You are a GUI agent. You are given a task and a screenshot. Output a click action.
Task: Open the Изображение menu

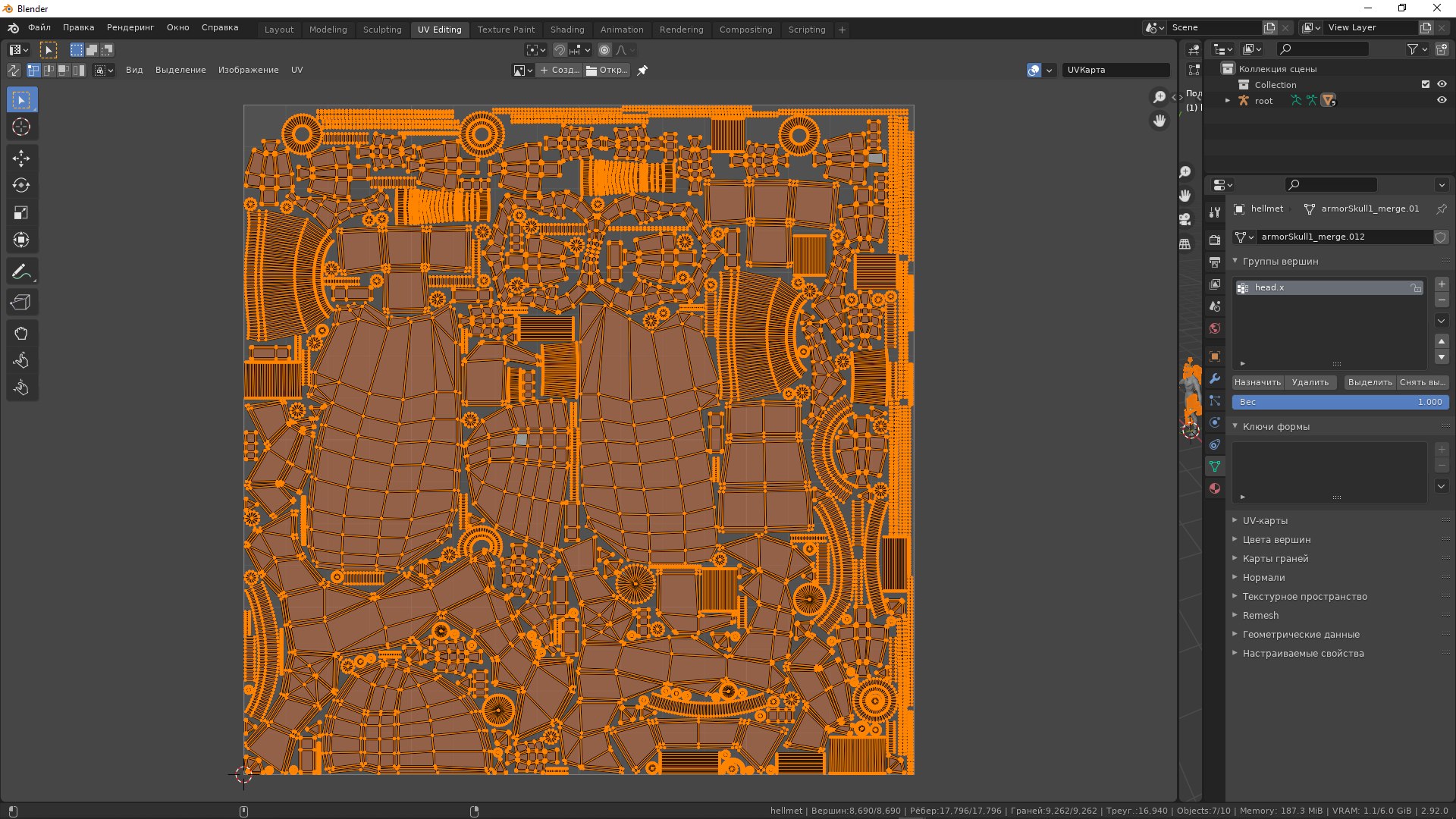[x=248, y=70]
